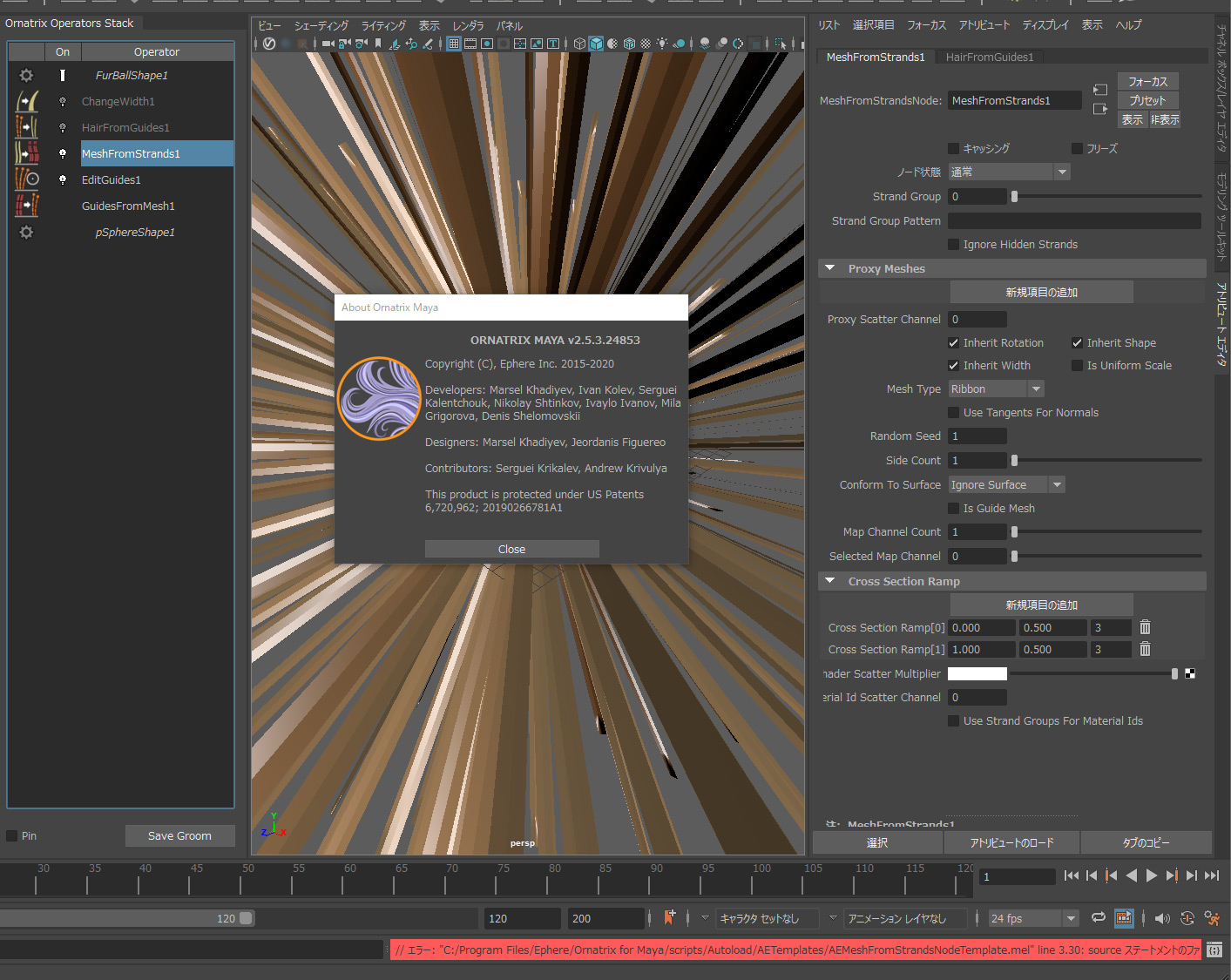Click the set key bookmark icon near range field

(x=670, y=917)
